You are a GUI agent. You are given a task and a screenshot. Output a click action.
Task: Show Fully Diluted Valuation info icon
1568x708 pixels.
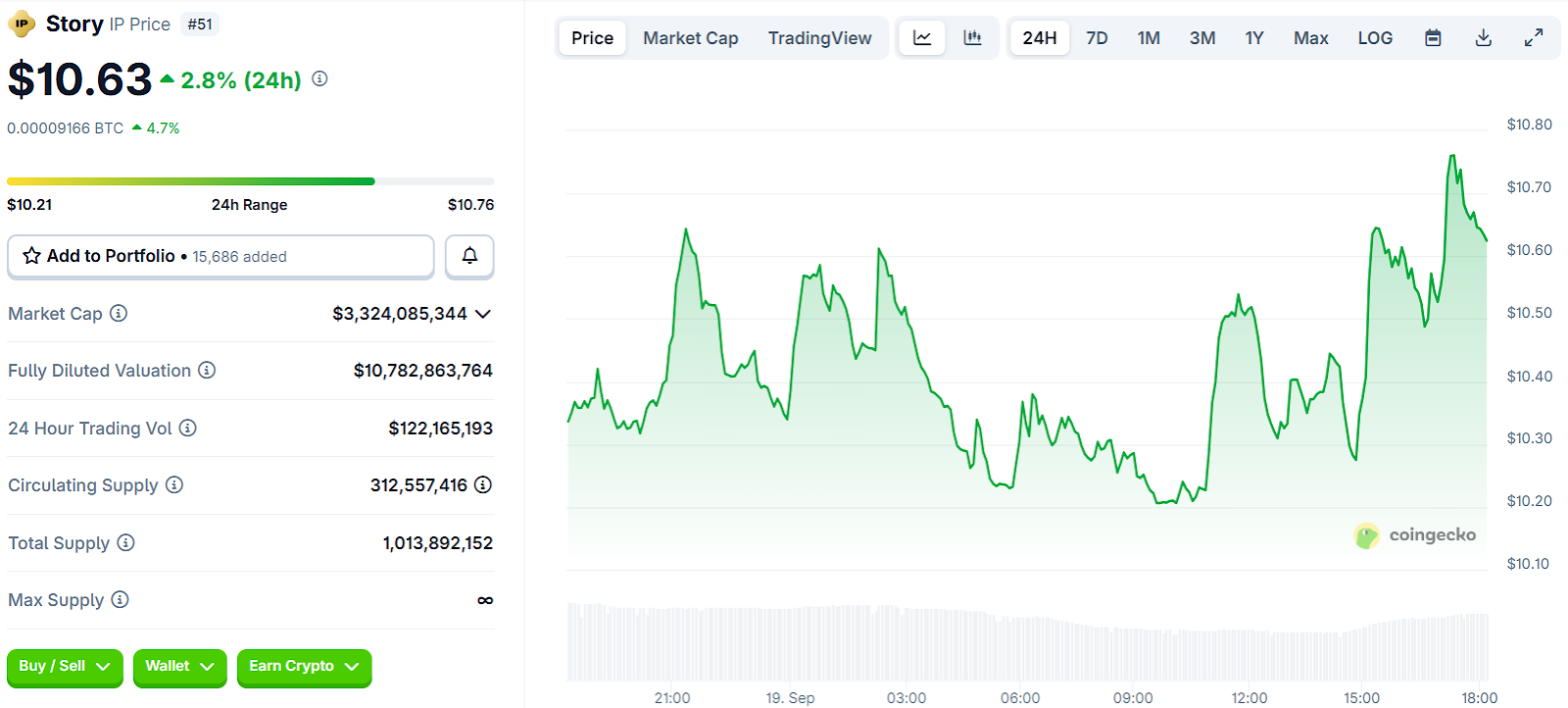coord(207,370)
